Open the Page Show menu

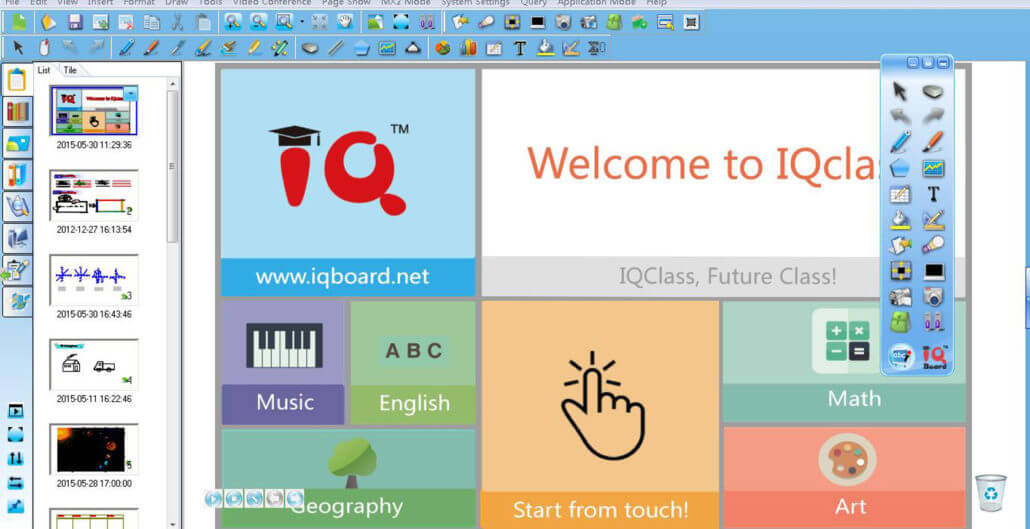tap(346, 3)
